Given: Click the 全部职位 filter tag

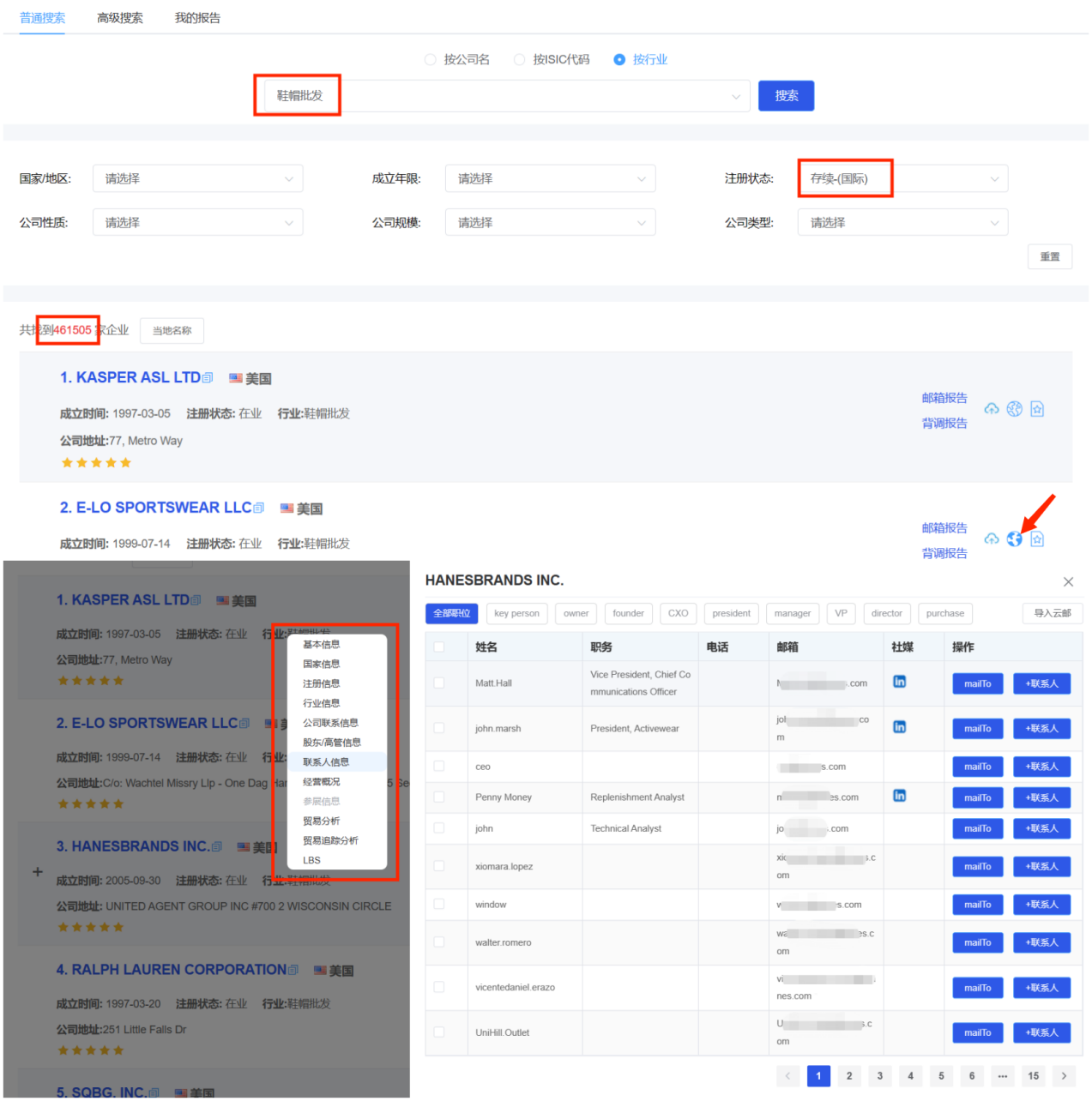Looking at the screenshot, I should 452,614.
